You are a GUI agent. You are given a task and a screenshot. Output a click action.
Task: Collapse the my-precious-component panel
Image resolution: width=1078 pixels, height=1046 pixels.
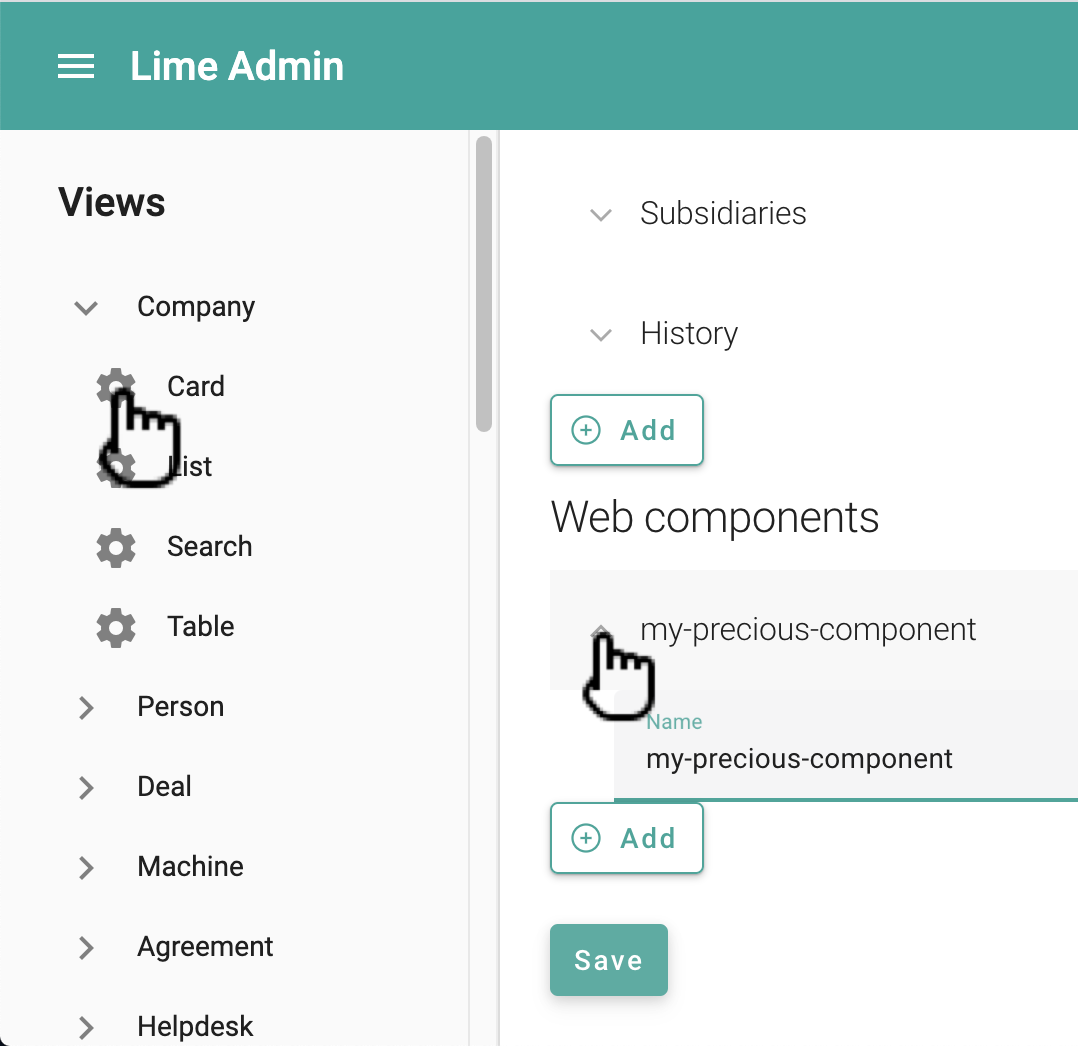tap(601, 630)
